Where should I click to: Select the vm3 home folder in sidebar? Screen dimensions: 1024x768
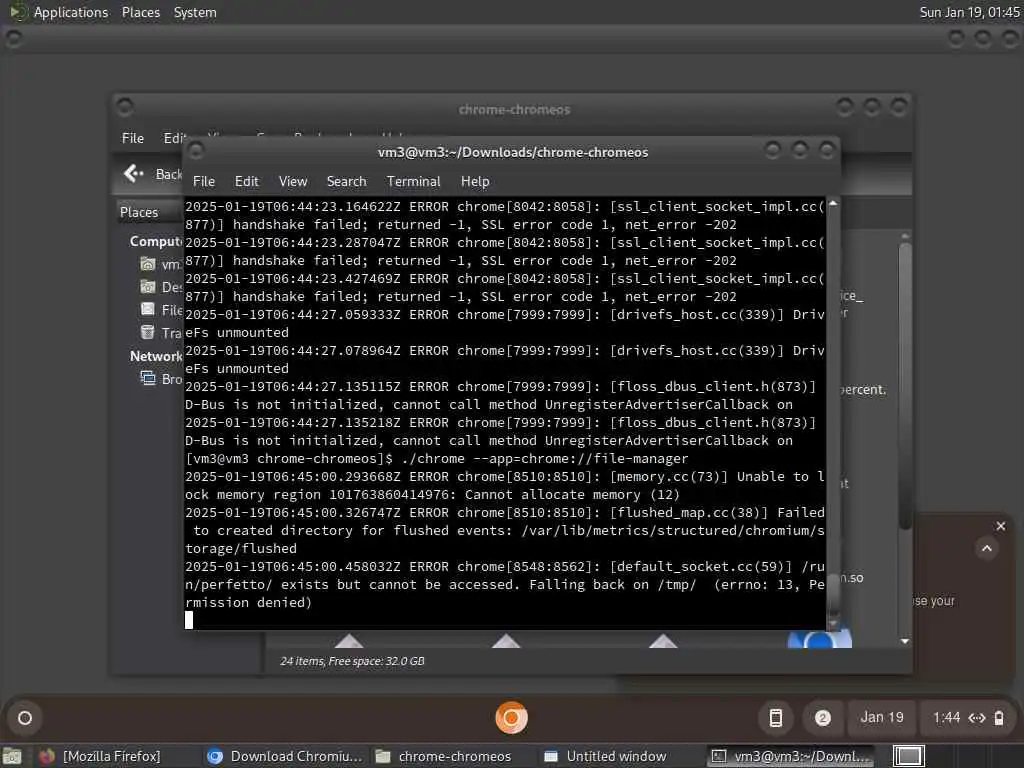(148, 264)
